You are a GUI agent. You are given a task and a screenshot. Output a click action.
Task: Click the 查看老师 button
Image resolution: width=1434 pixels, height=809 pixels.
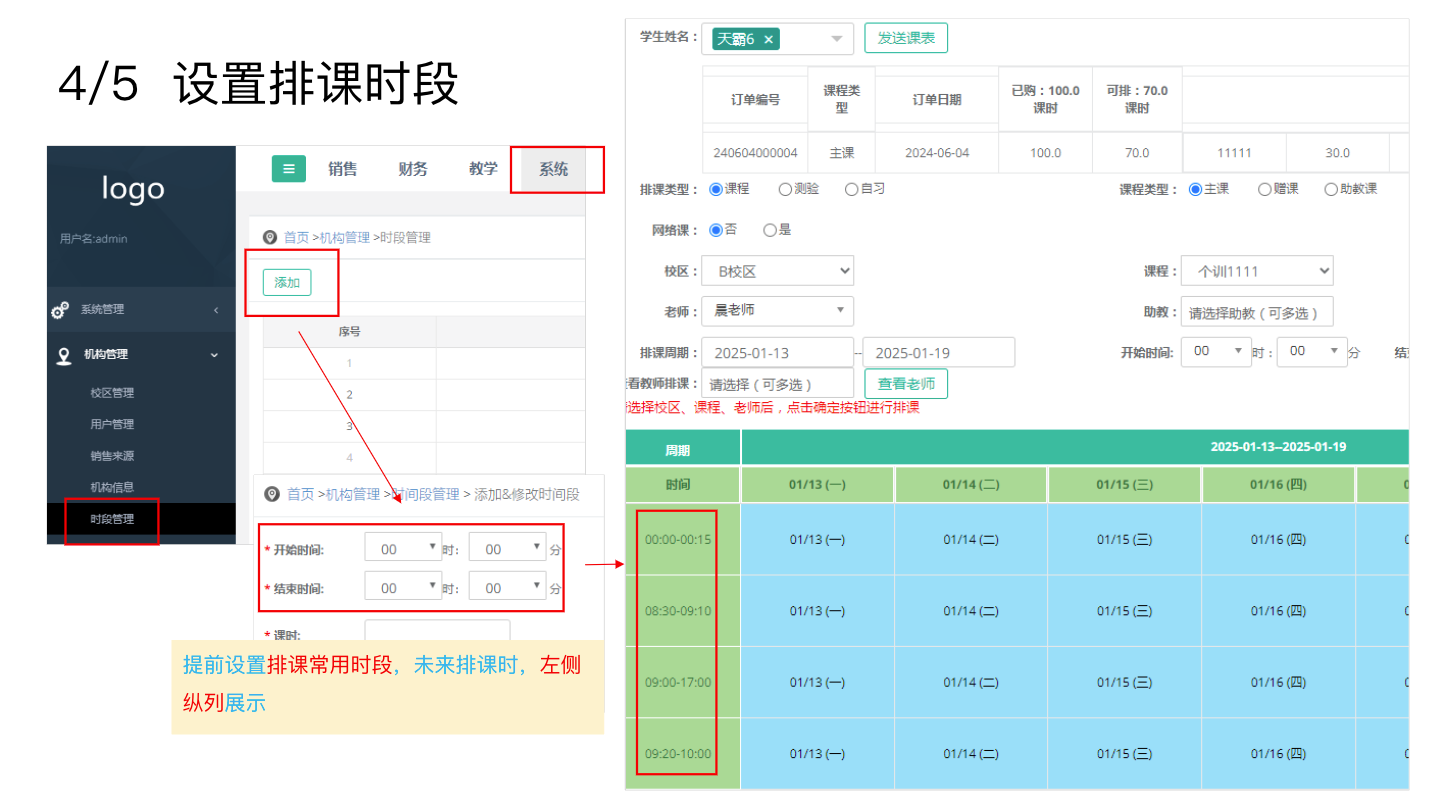click(906, 384)
